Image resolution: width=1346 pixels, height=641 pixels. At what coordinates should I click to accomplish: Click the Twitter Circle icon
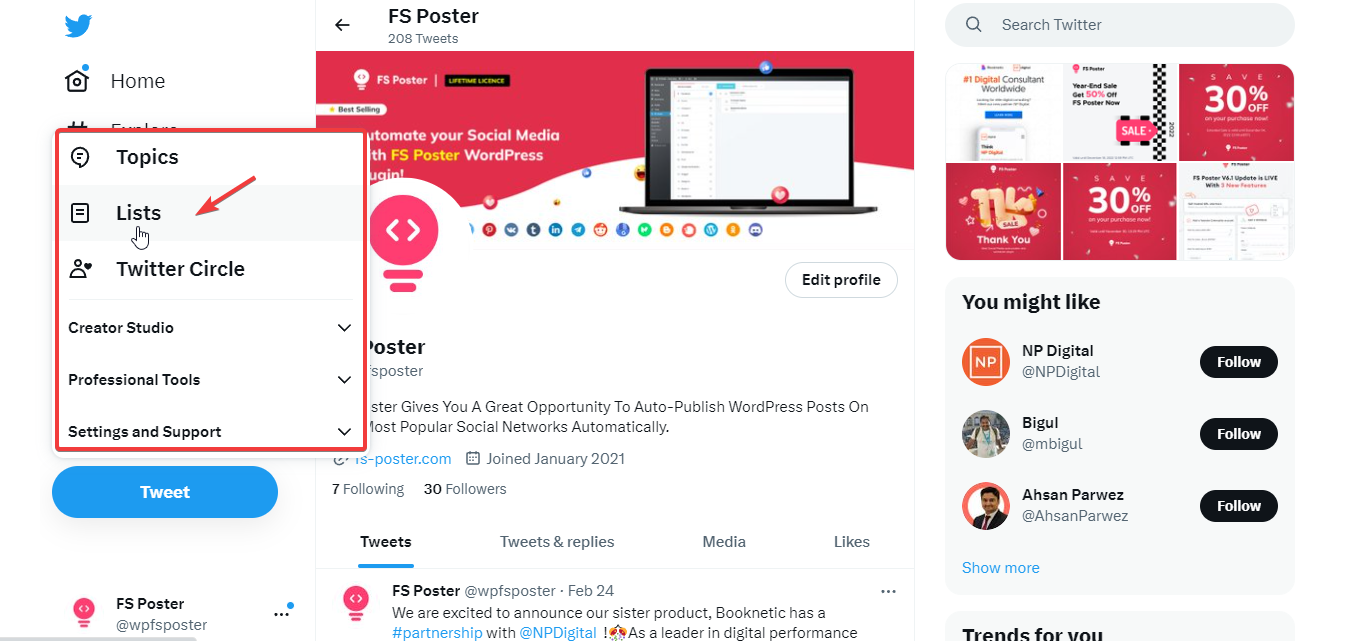pyautogui.click(x=80, y=269)
